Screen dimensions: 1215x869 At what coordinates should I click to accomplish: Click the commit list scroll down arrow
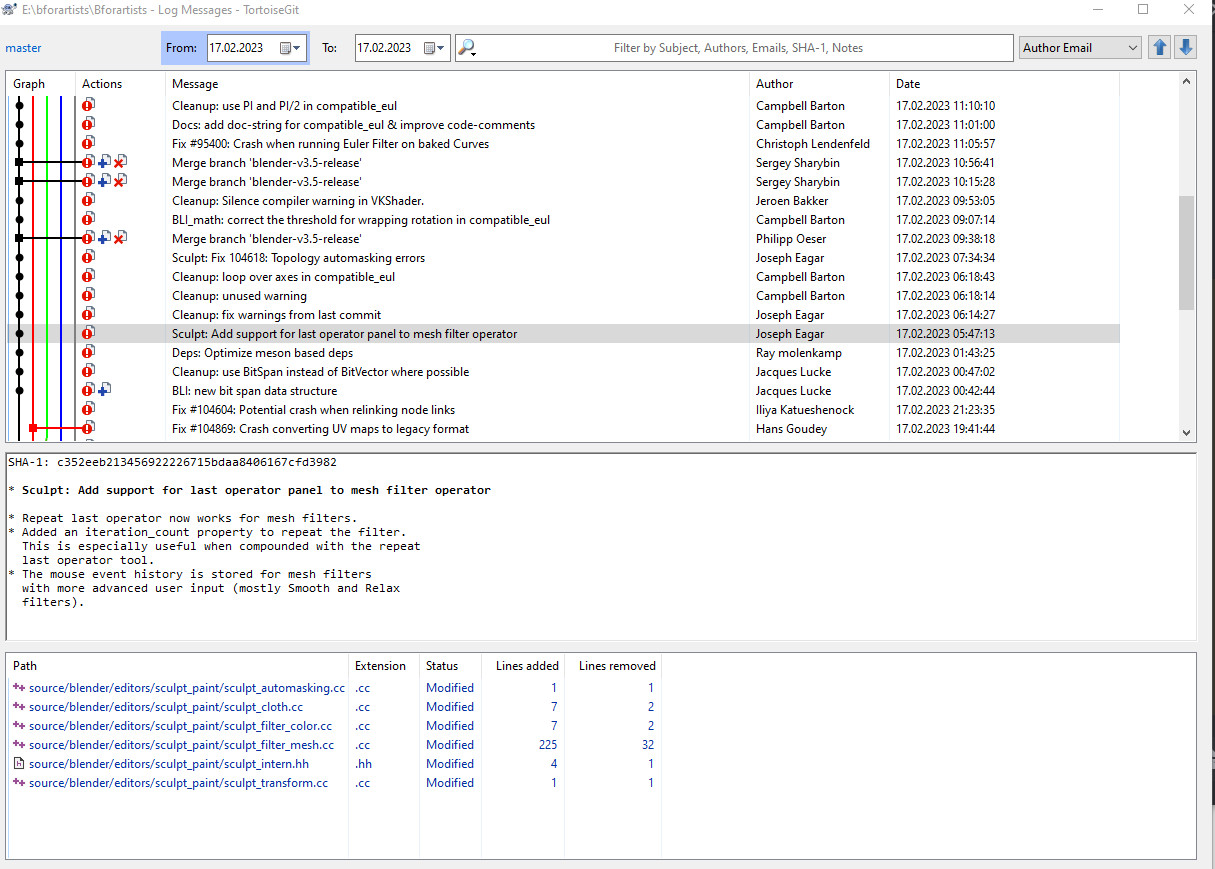coord(1186,432)
